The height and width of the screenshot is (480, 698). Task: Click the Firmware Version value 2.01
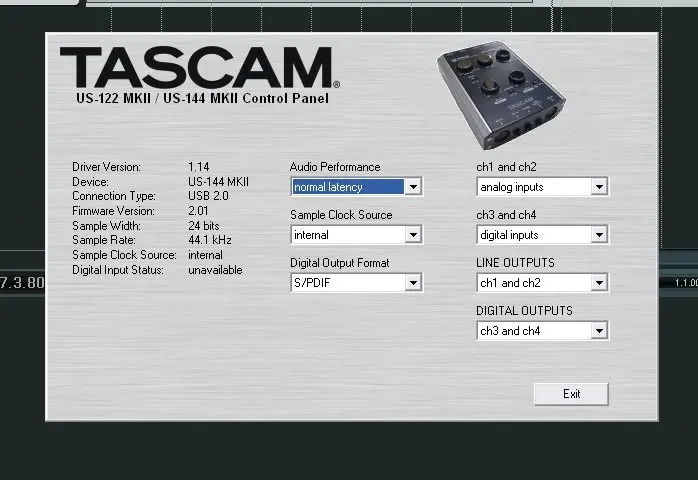199,211
